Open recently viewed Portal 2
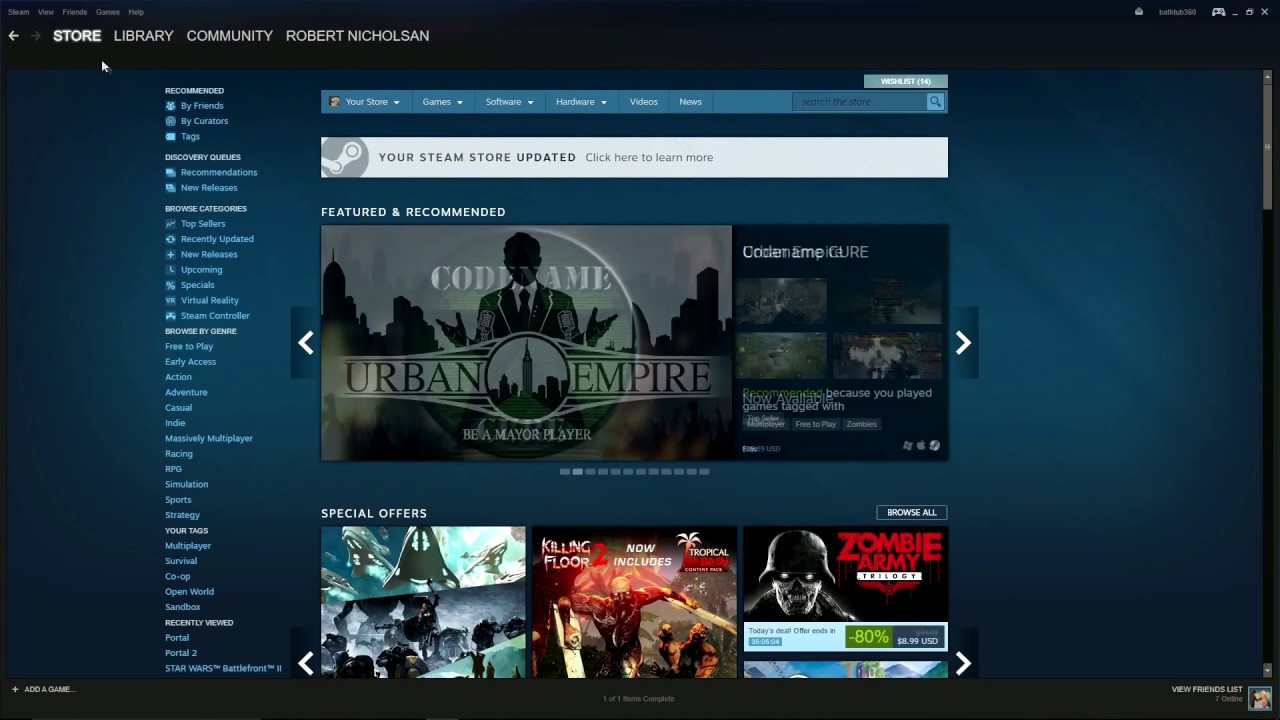Image resolution: width=1280 pixels, height=720 pixels. [181, 653]
